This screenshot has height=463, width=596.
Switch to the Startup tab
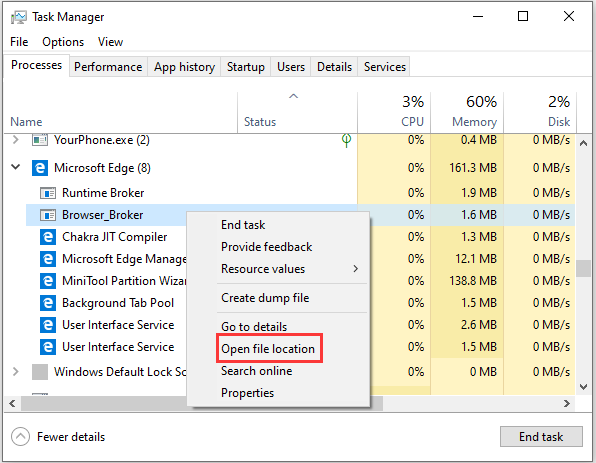246,67
